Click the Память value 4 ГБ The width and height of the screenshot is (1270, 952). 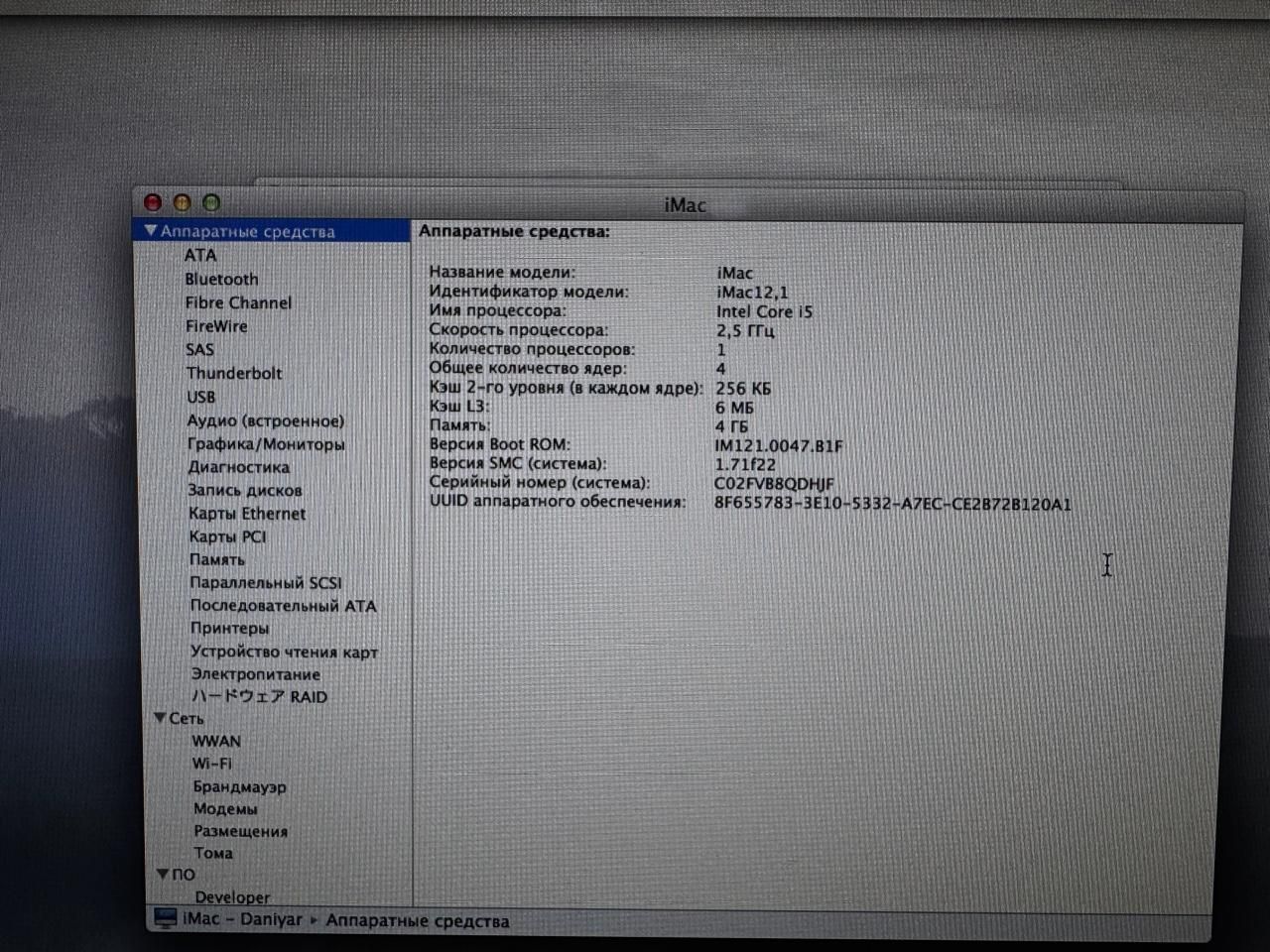pos(731,426)
